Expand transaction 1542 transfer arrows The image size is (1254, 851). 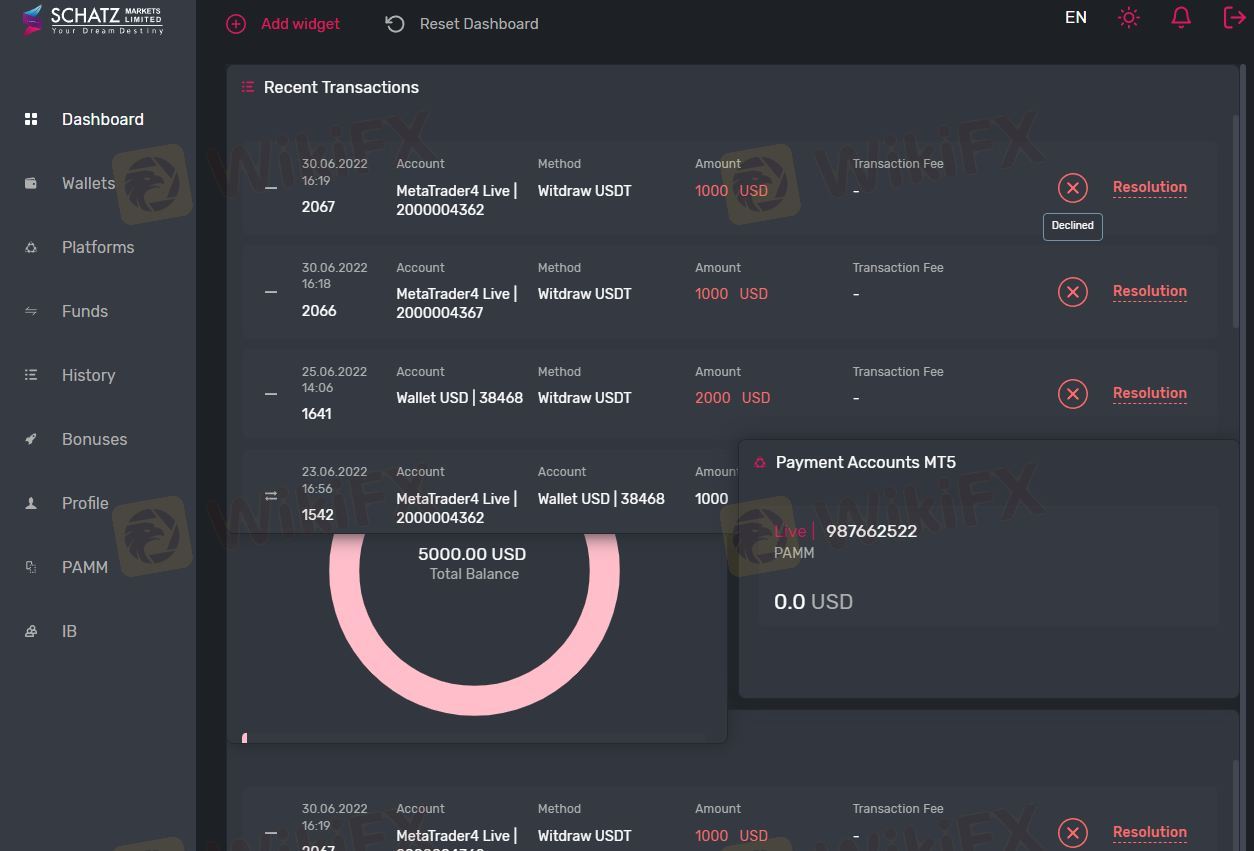pyautogui.click(x=271, y=496)
